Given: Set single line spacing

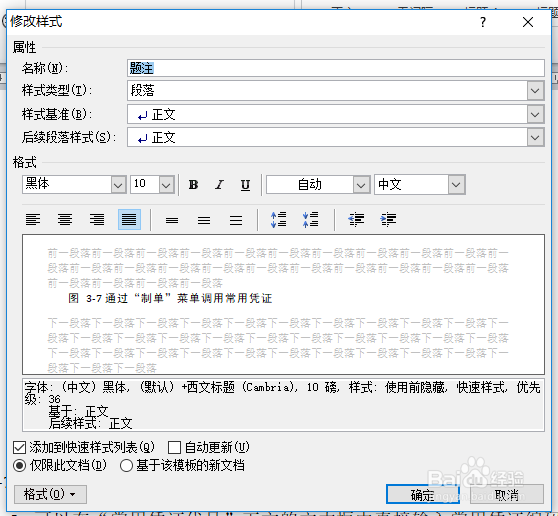Looking at the screenshot, I should (172, 220).
